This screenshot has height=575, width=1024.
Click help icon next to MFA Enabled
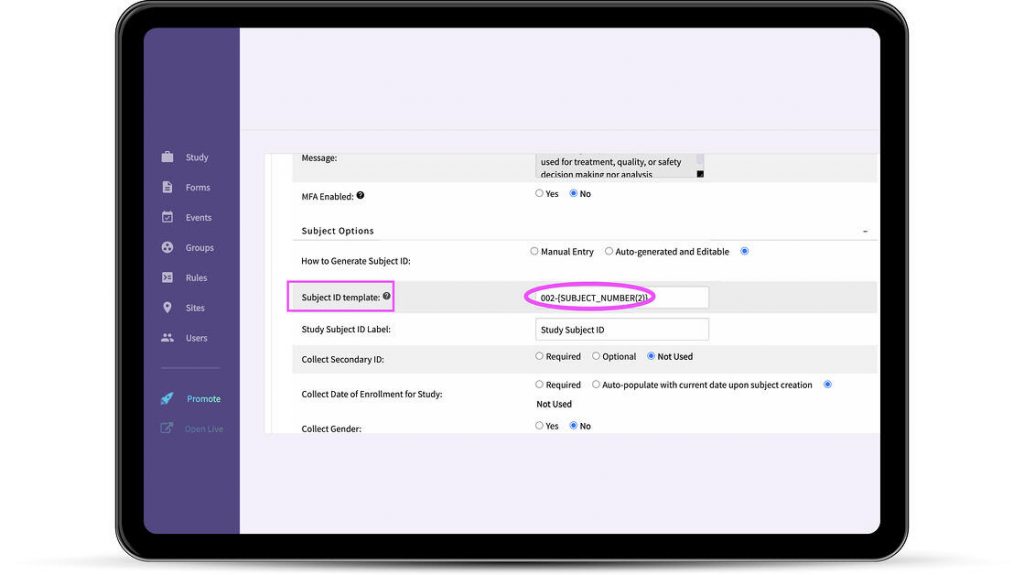click(360, 195)
